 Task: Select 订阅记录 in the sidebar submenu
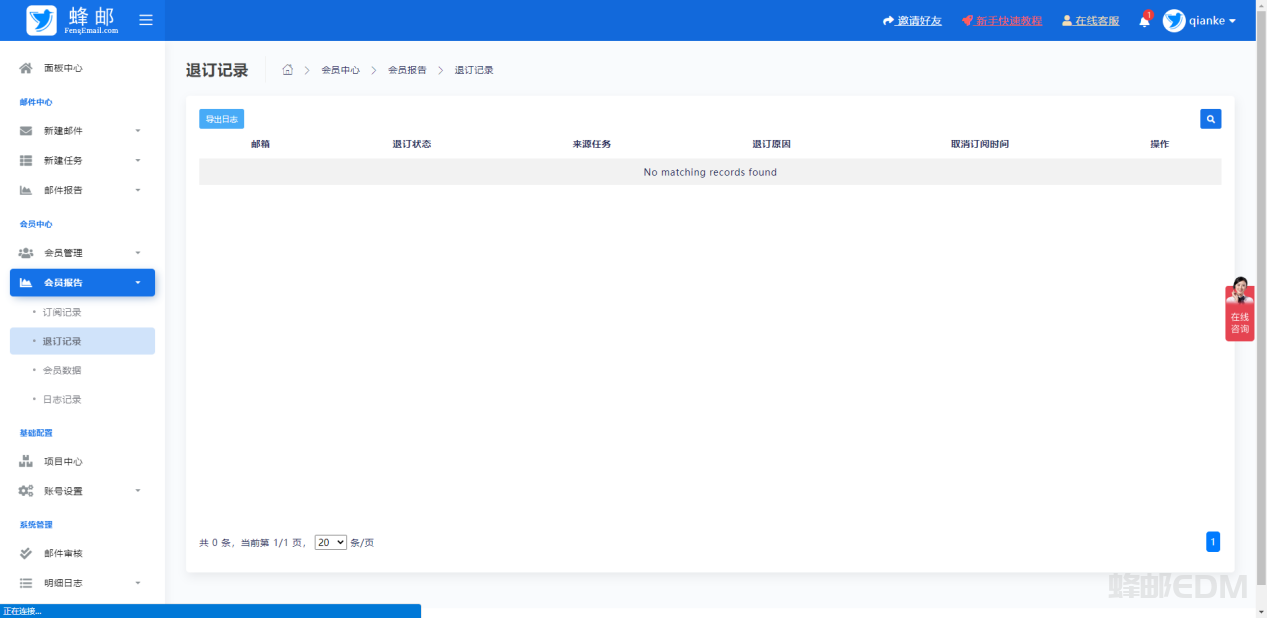tap(62, 312)
